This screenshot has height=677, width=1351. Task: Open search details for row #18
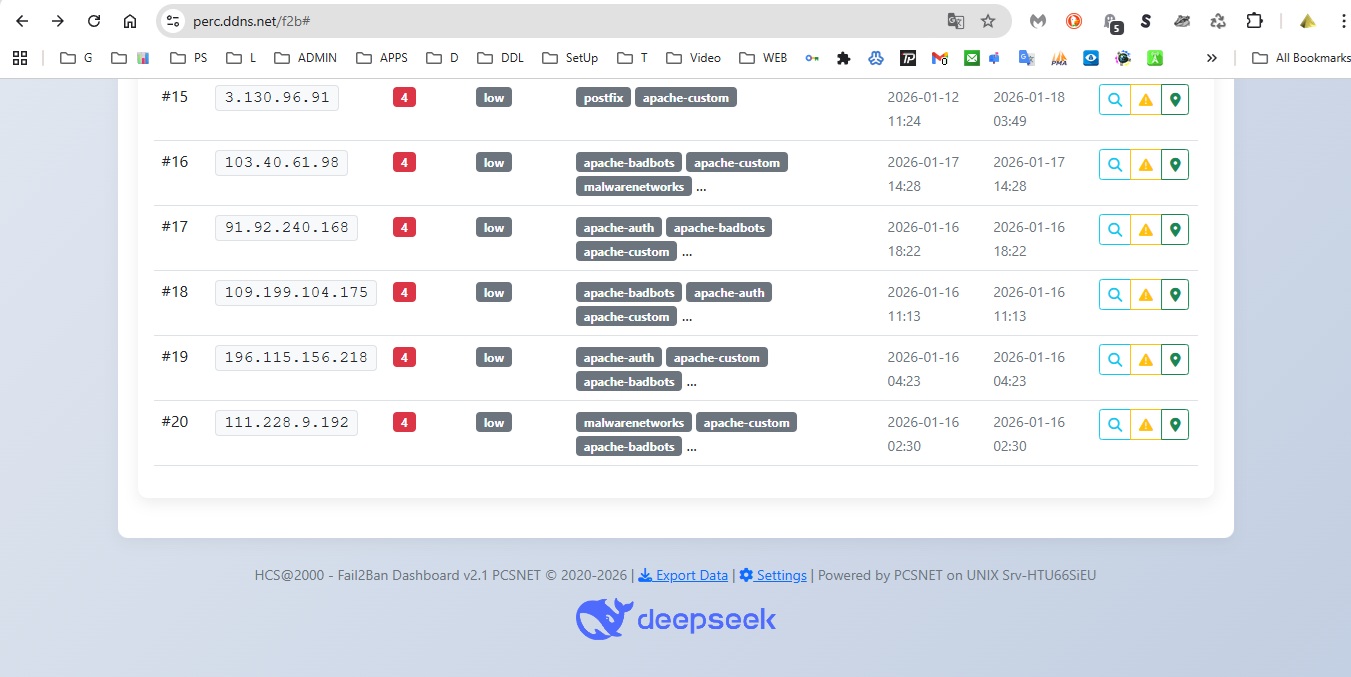coord(1114,295)
